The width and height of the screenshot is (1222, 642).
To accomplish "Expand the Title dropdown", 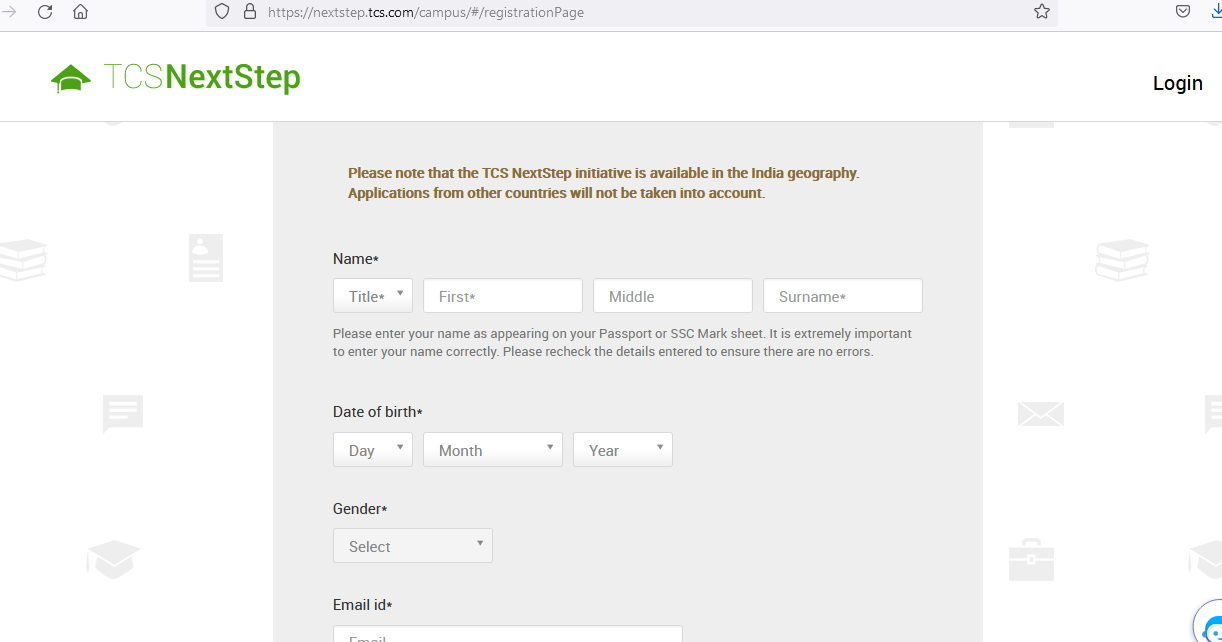I will [372, 296].
